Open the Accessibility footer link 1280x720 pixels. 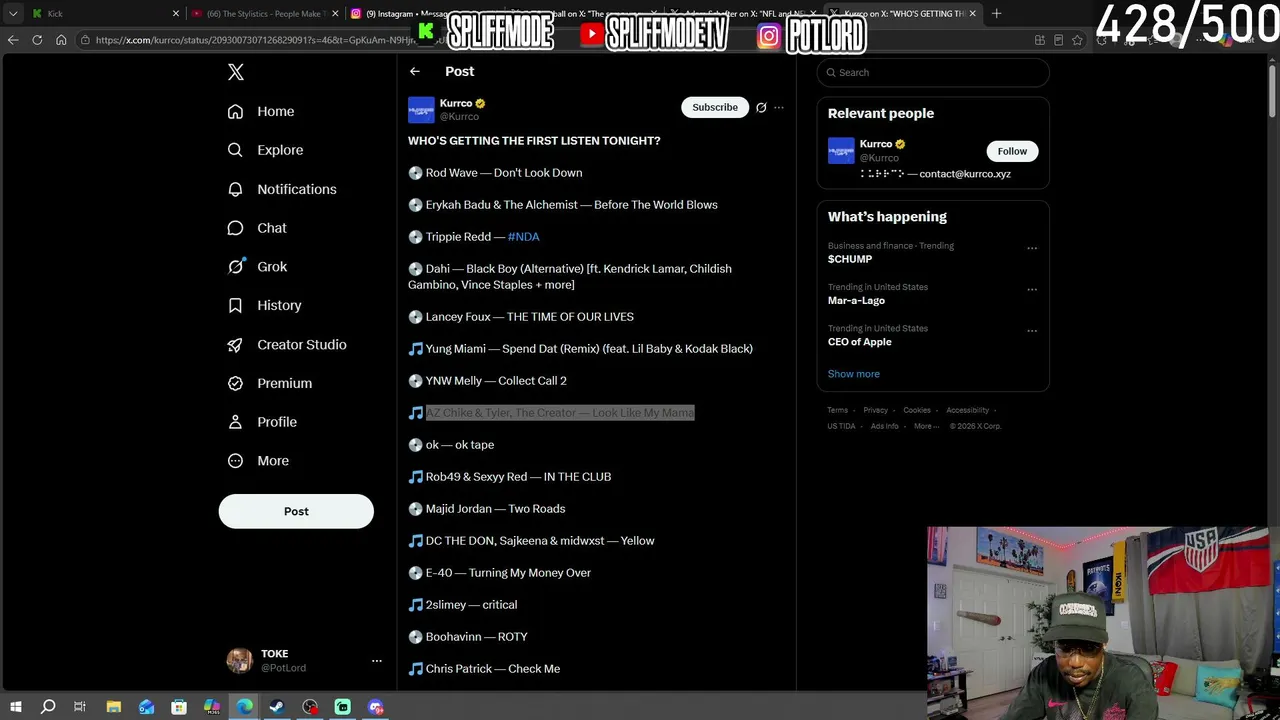point(968,410)
